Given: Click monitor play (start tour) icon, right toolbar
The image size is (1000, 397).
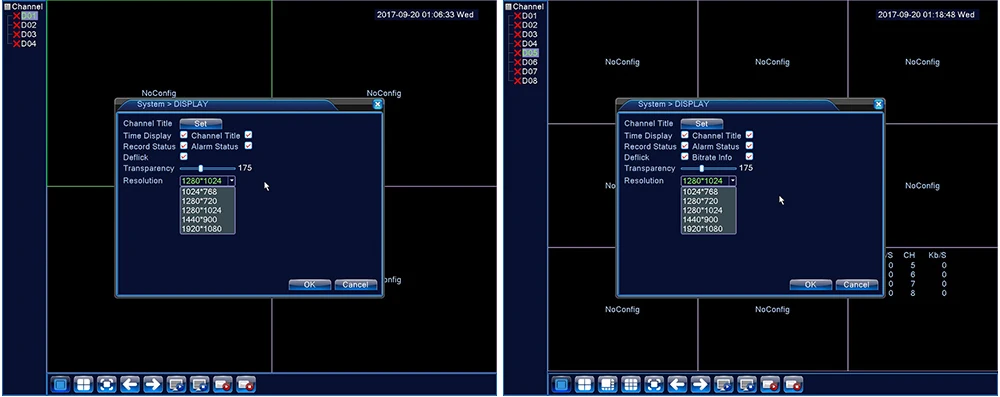Looking at the screenshot, I should pyautogui.click(x=724, y=384).
